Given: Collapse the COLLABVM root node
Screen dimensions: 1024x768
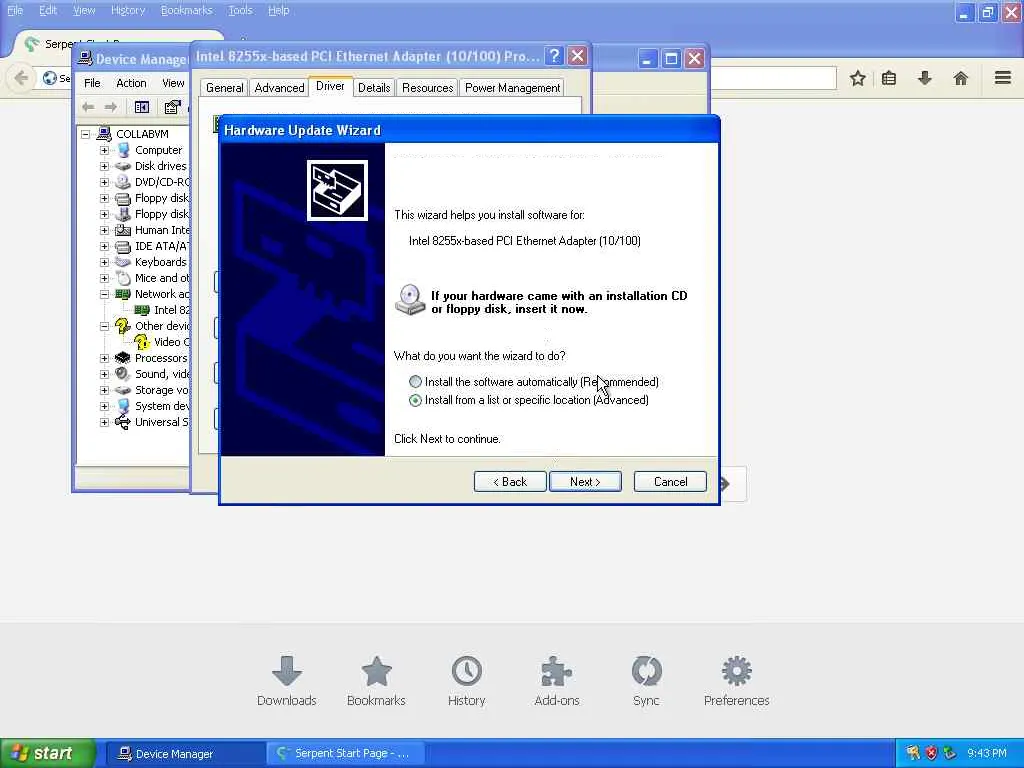Looking at the screenshot, I should coord(86,134).
